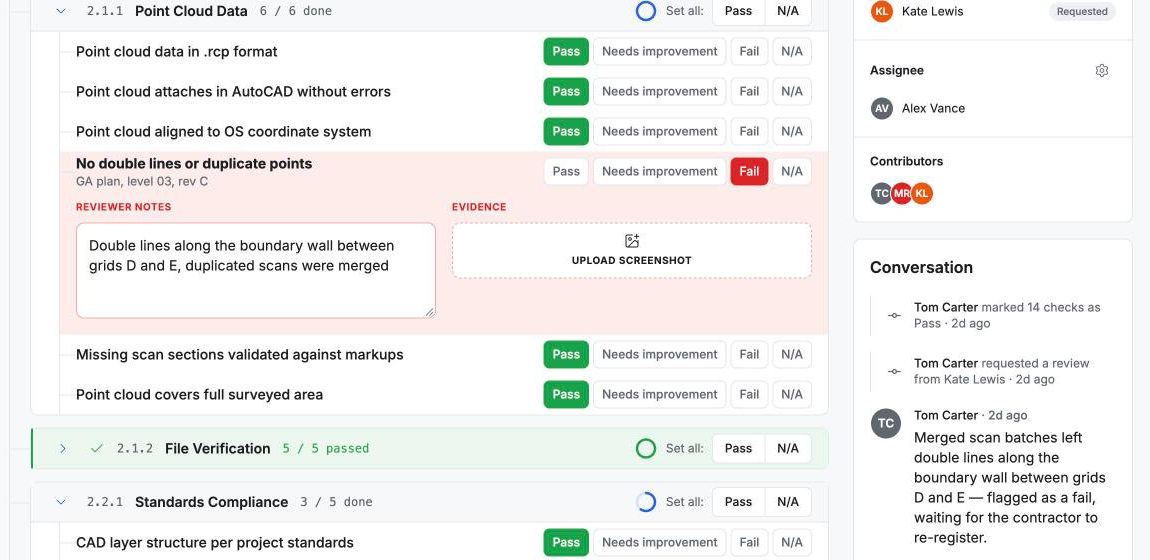Mark .rcp format as Needs improvement
1150x560 pixels.
[659, 51]
